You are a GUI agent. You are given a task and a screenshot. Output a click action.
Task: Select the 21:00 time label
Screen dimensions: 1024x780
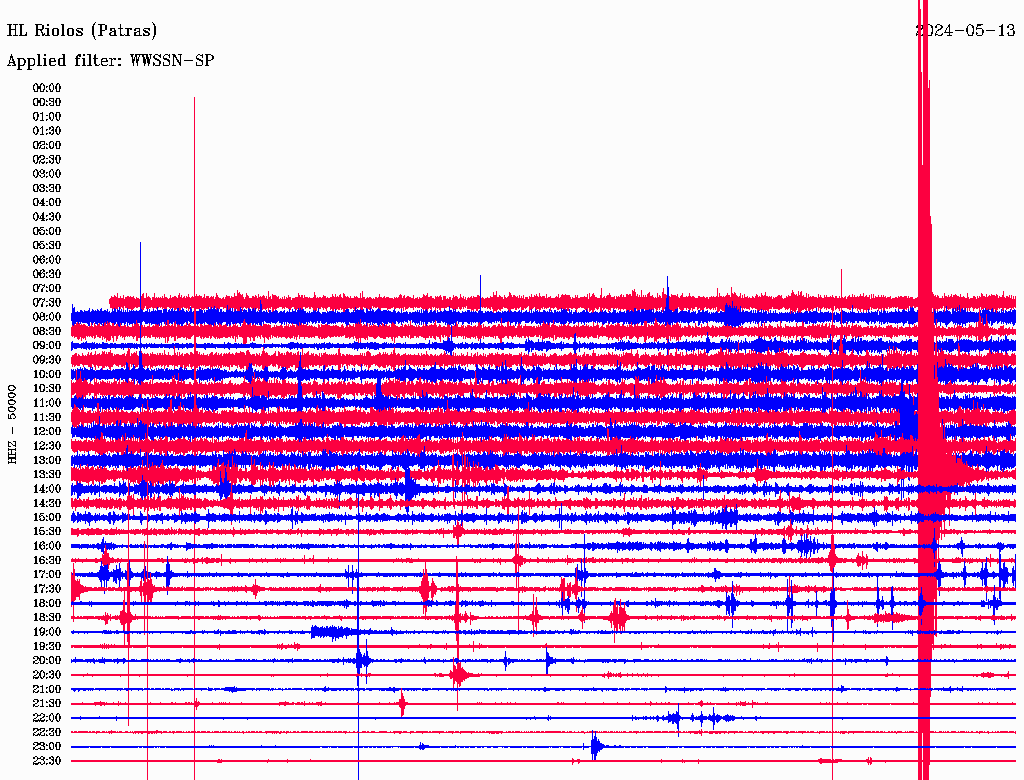point(47,690)
